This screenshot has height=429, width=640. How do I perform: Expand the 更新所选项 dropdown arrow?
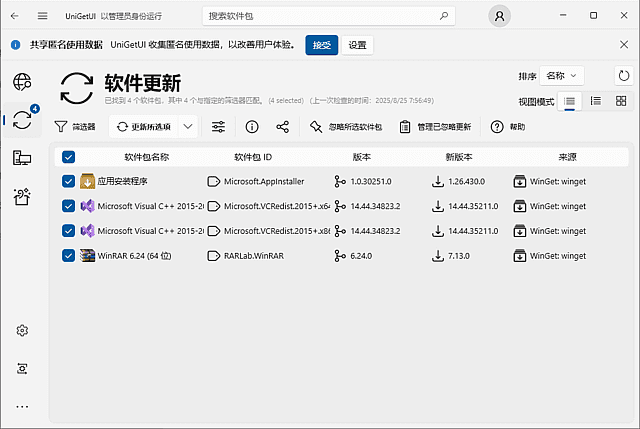(188, 127)
